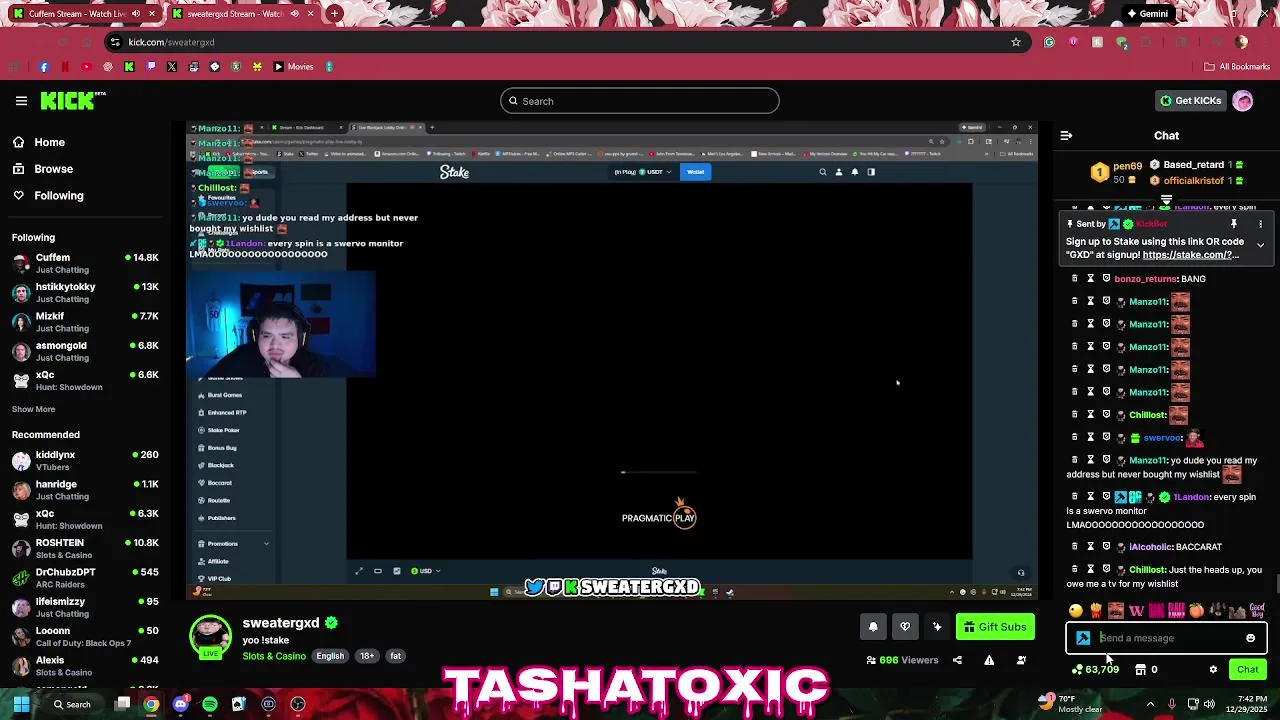
Task: Click the hammer badge in message box
Action: click(x=1083, y=638)
